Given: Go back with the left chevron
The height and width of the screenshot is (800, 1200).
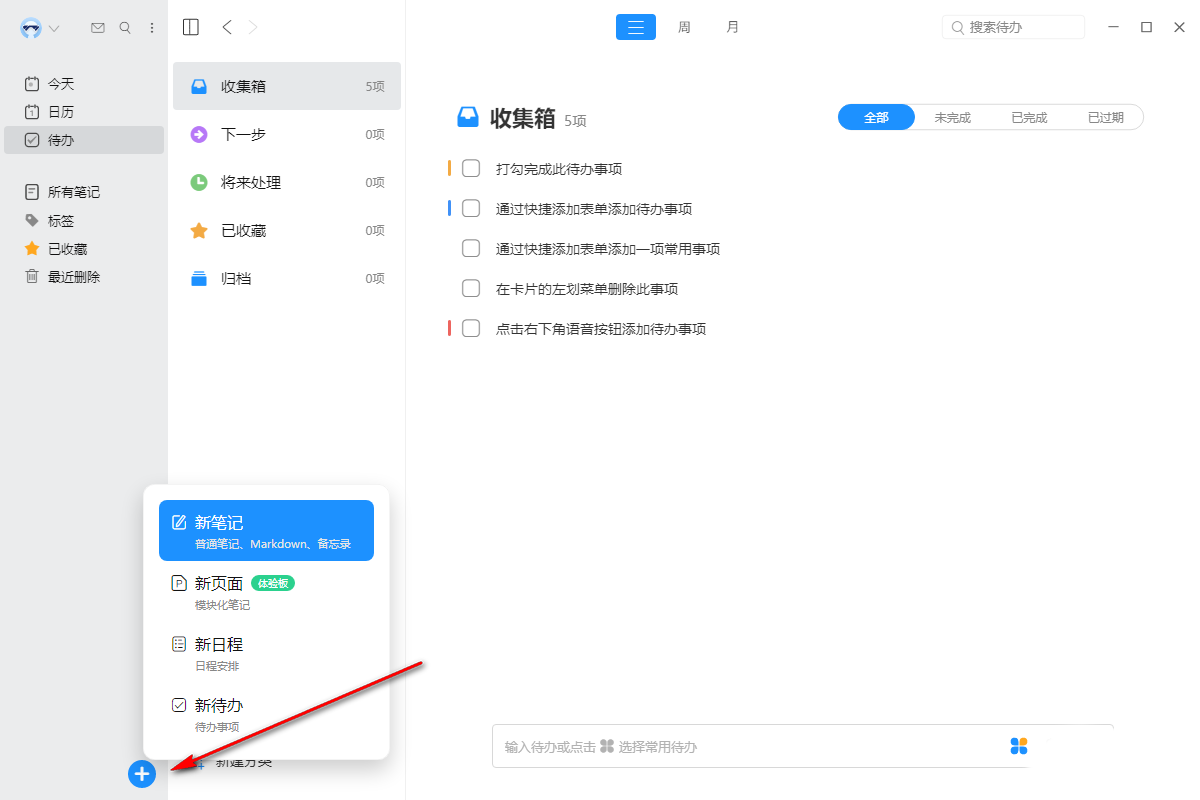Looking at the screenshot, I should pos(227,28).
